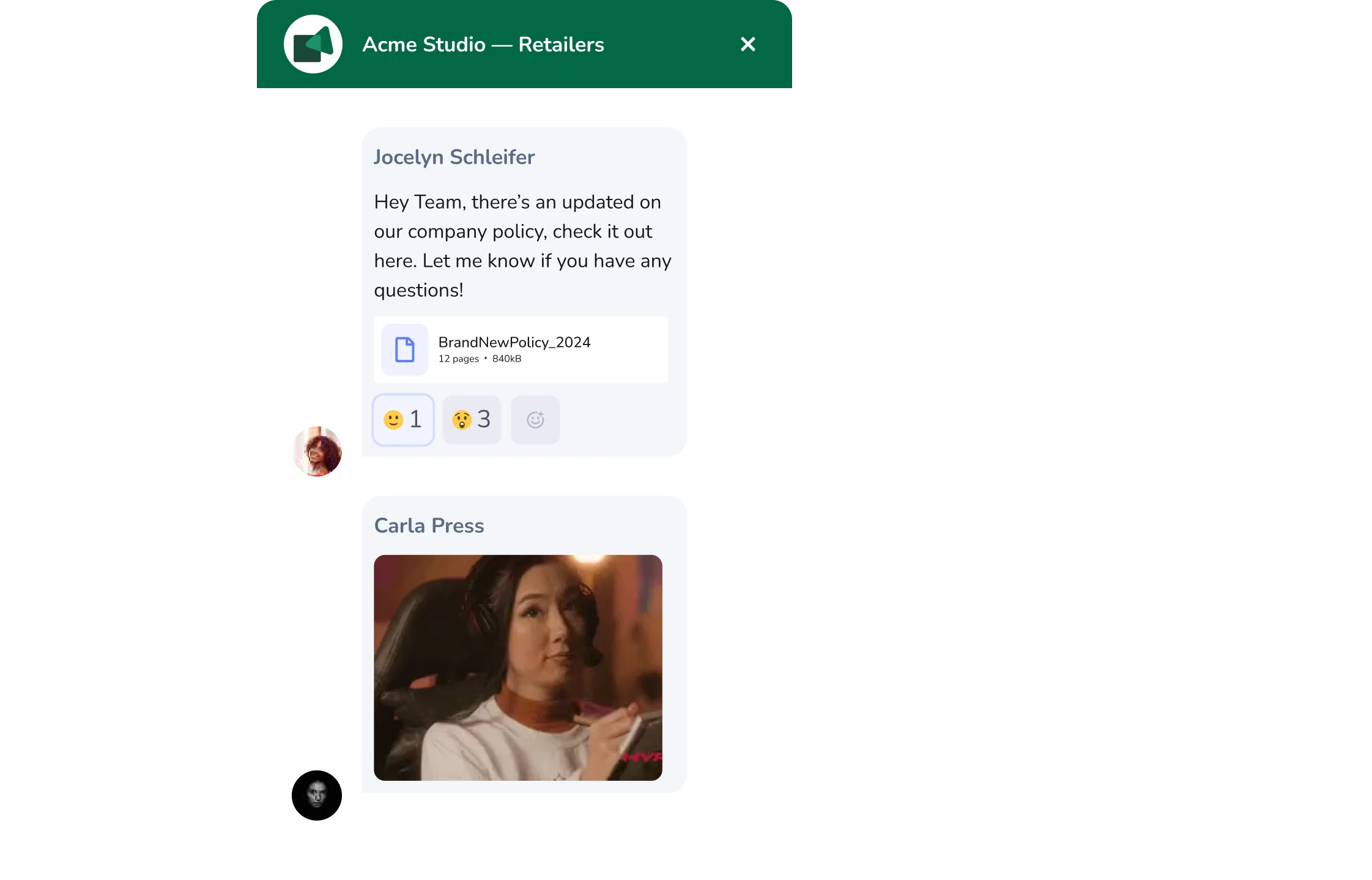The height and width of the screenshot is (880, 1372).
Task: Click Jocelyn's policy update message bubble
Action: (x=522, y=245)
